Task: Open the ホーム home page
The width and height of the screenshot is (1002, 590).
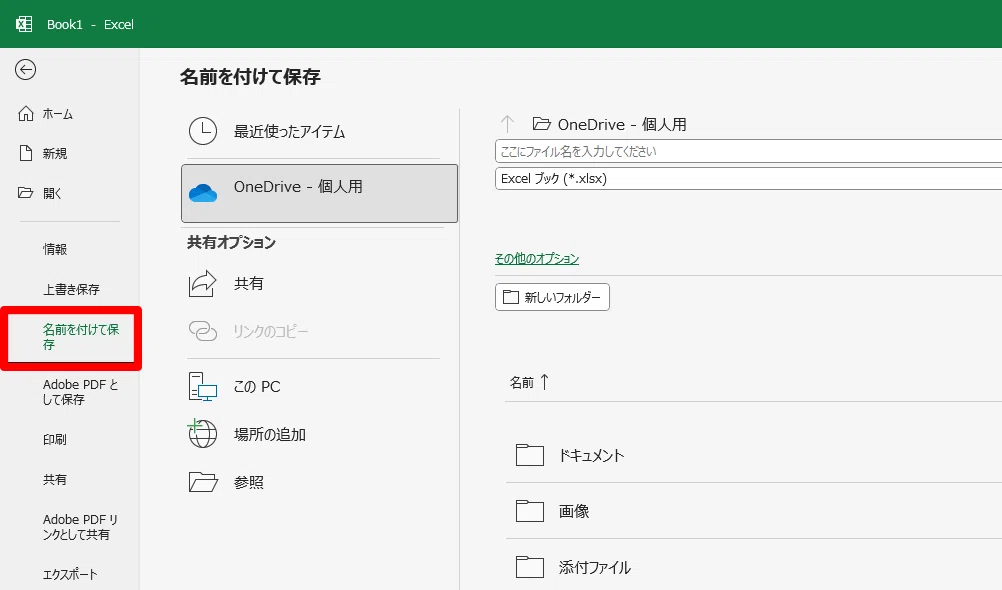Action: 58,114
